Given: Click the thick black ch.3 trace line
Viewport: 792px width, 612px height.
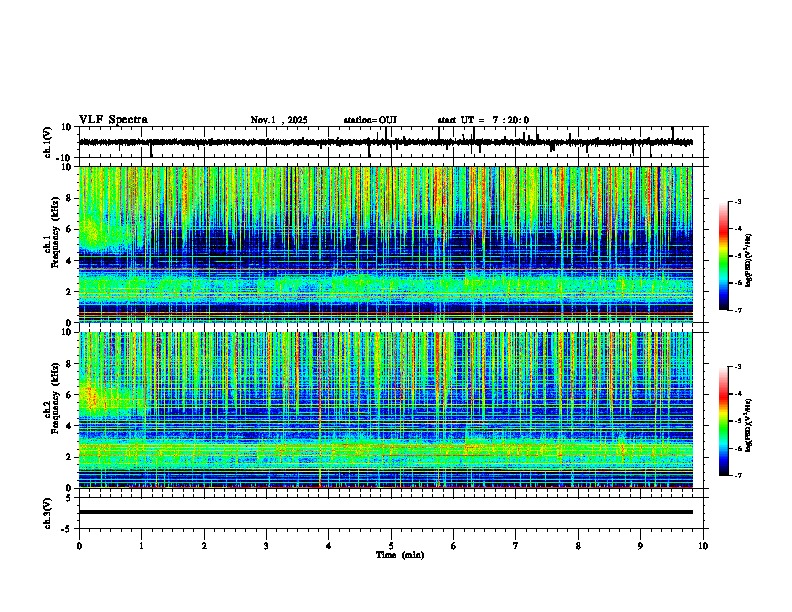Looking at the screenshot, I should [385, 512].
